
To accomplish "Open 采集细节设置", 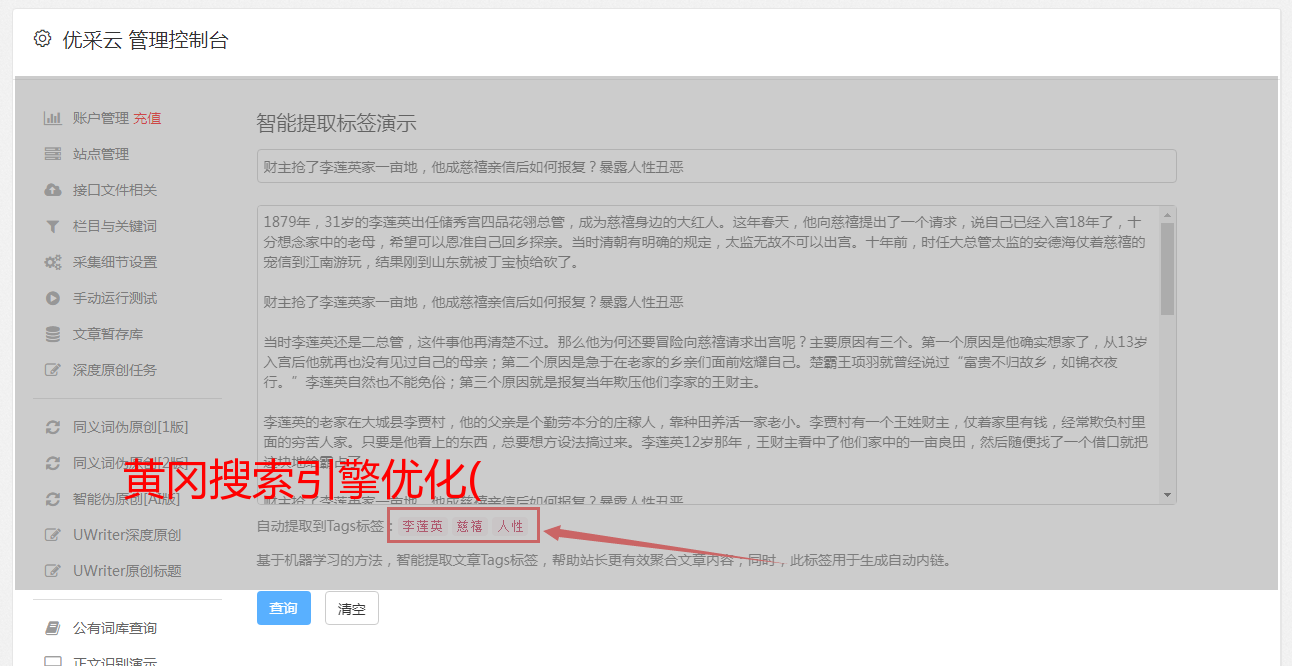I will 115,262.
